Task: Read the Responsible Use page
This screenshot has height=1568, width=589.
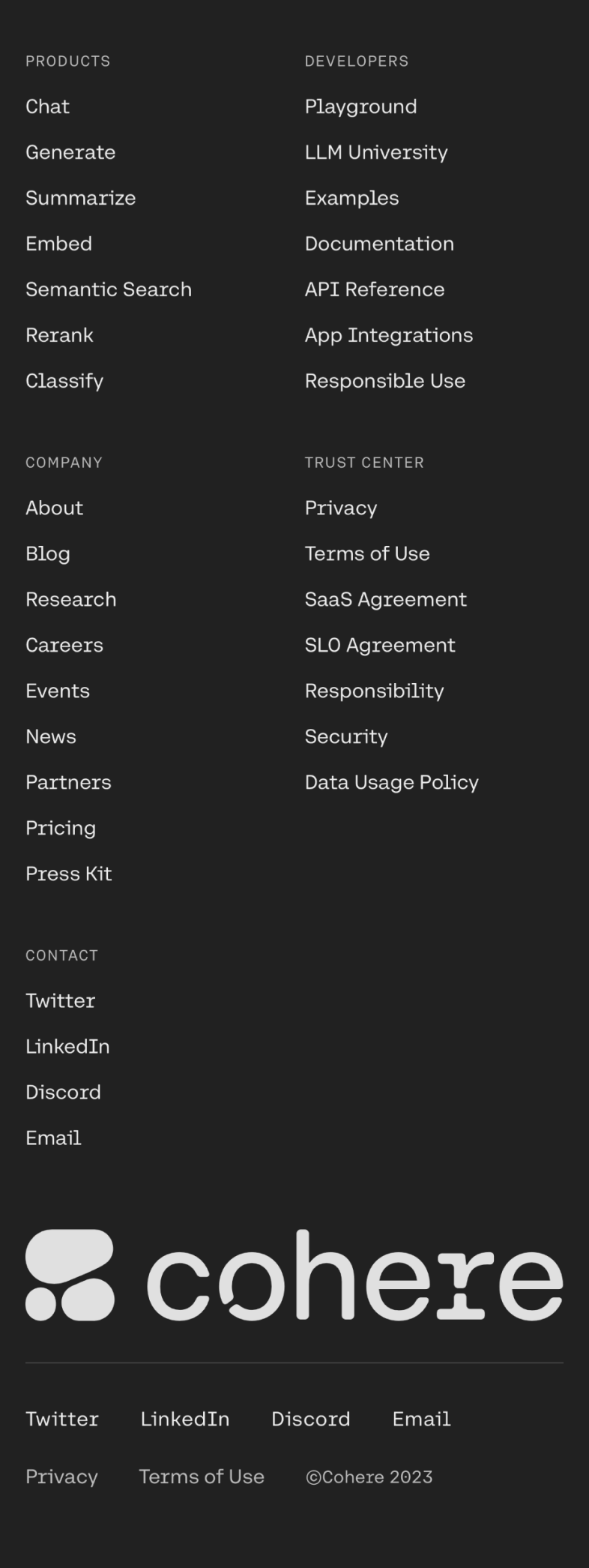Action: coord(384,381)
